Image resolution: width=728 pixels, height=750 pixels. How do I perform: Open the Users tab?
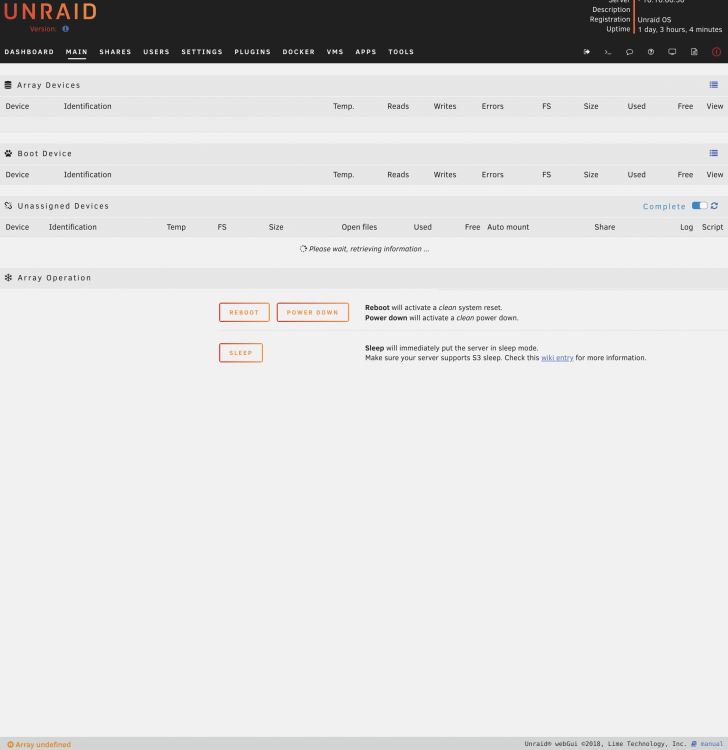pyautogui.click(x=156, y=52)
